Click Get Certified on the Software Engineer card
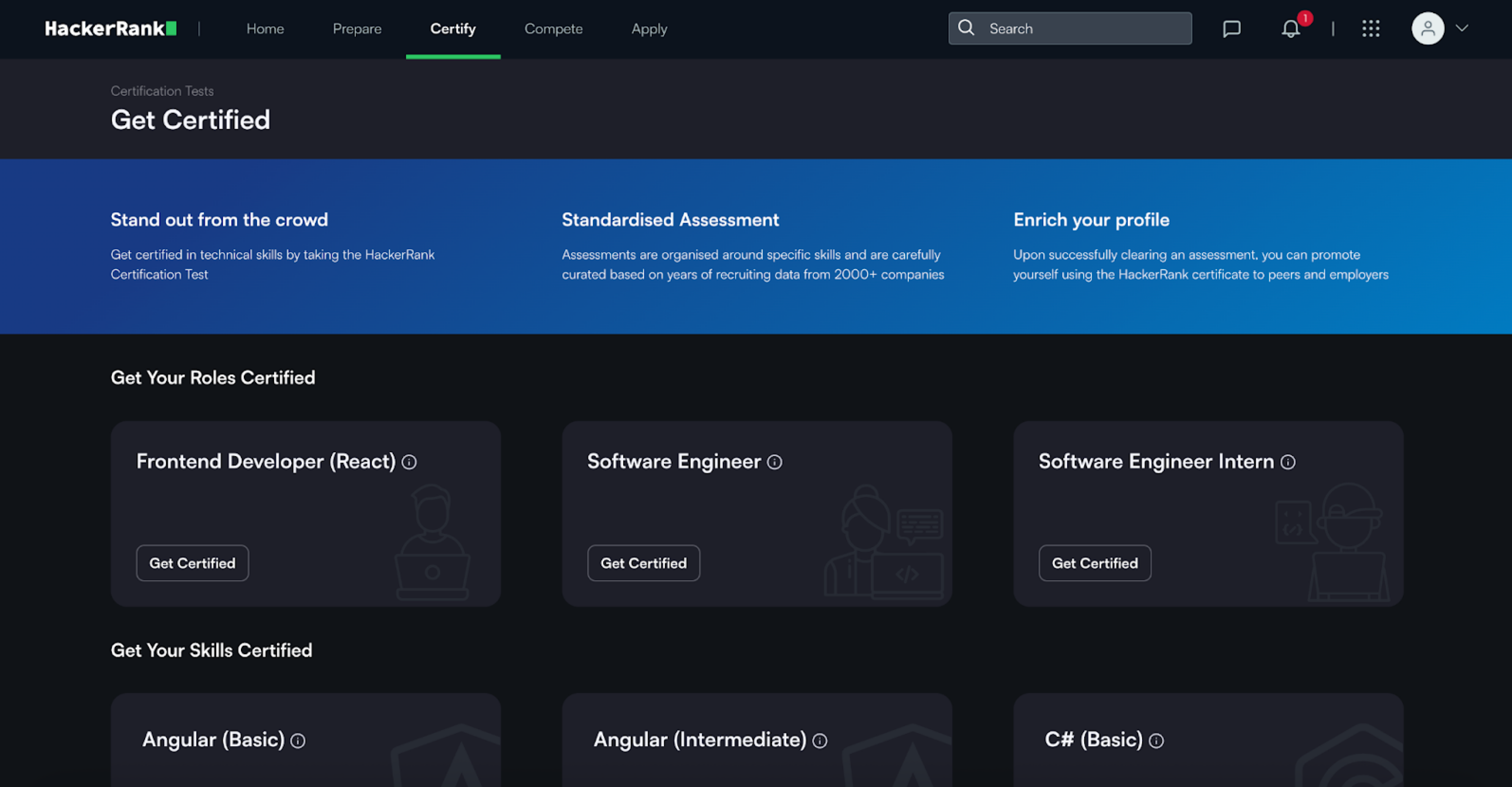Image resolution: width=1512 pixels, height=787 pixels. pos(644,563)
